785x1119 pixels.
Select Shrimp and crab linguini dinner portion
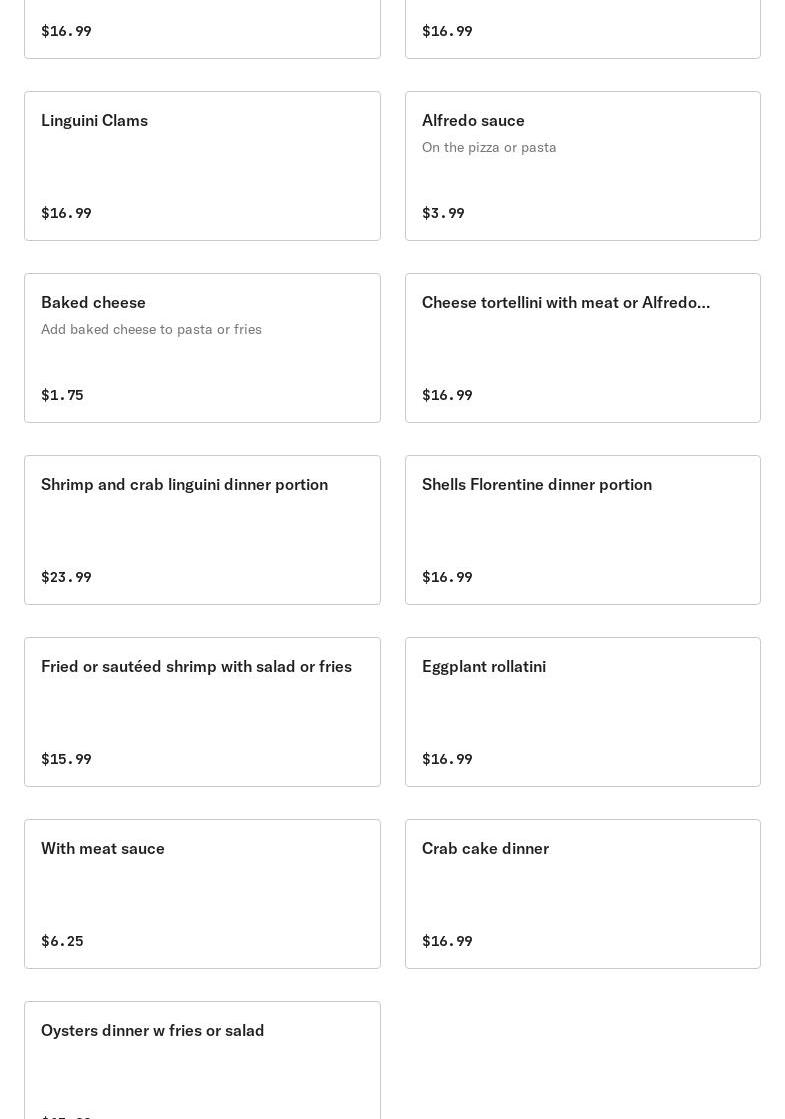point(202,530)
